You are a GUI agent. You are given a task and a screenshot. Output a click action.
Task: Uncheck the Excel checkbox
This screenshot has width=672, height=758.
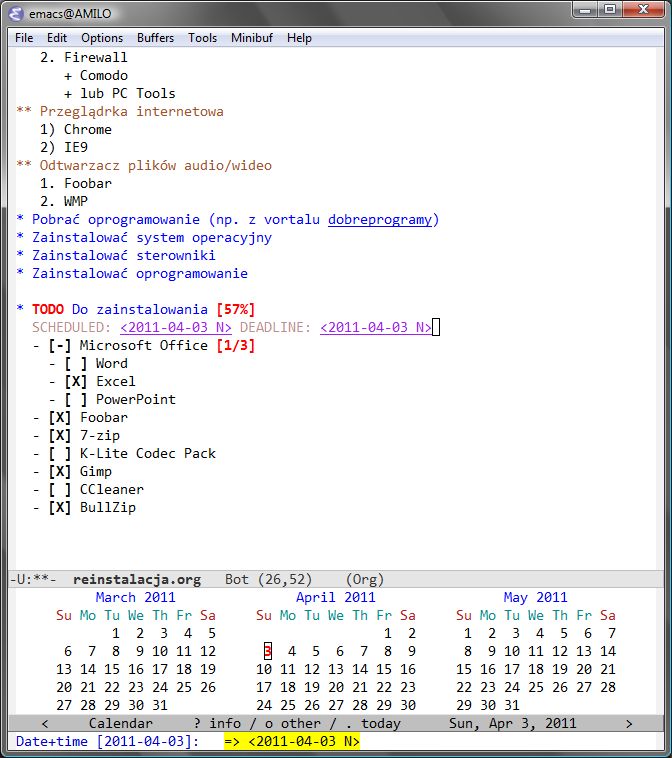pyautogui.click(x=76, y=381)
